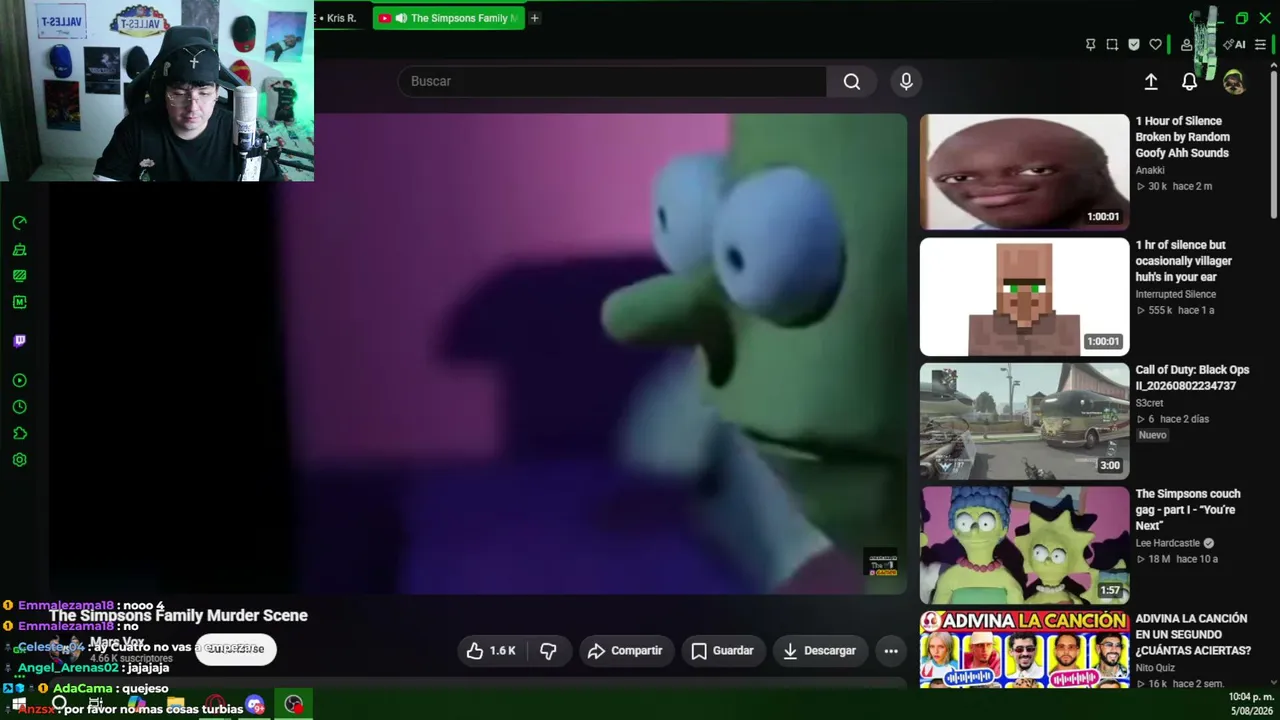Open the YouTube account avatar menu
The height and width of the screenshot is (720, 1280).
[x=1234, y=82]
